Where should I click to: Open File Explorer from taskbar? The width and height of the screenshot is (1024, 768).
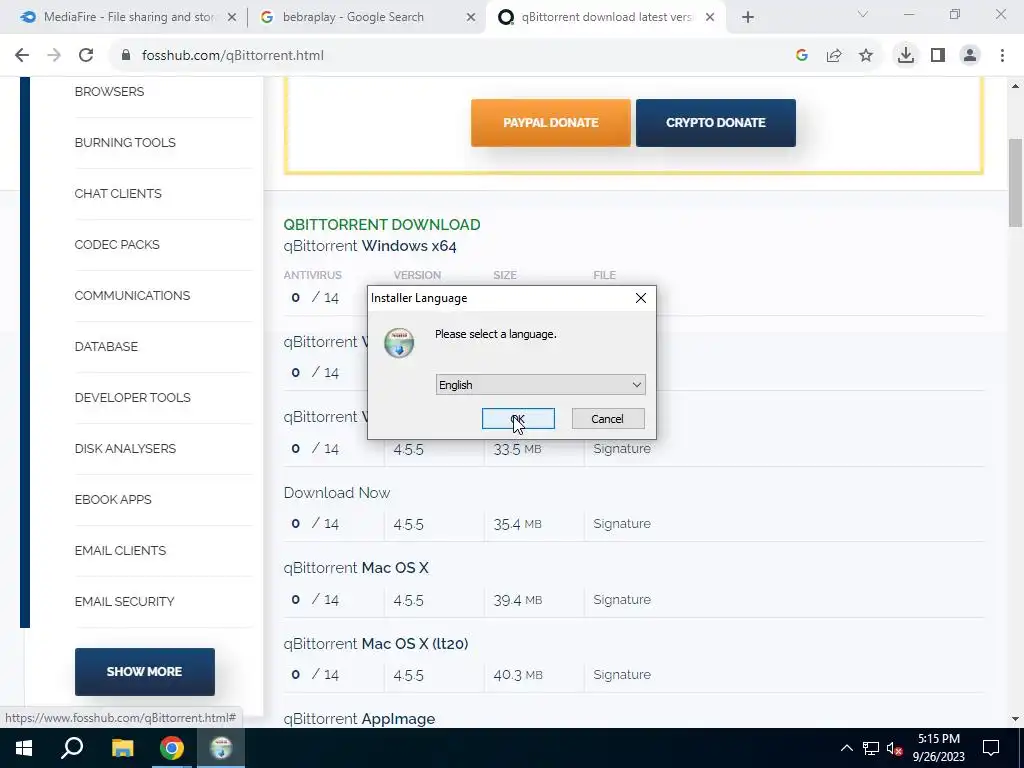tap(122, 748)
